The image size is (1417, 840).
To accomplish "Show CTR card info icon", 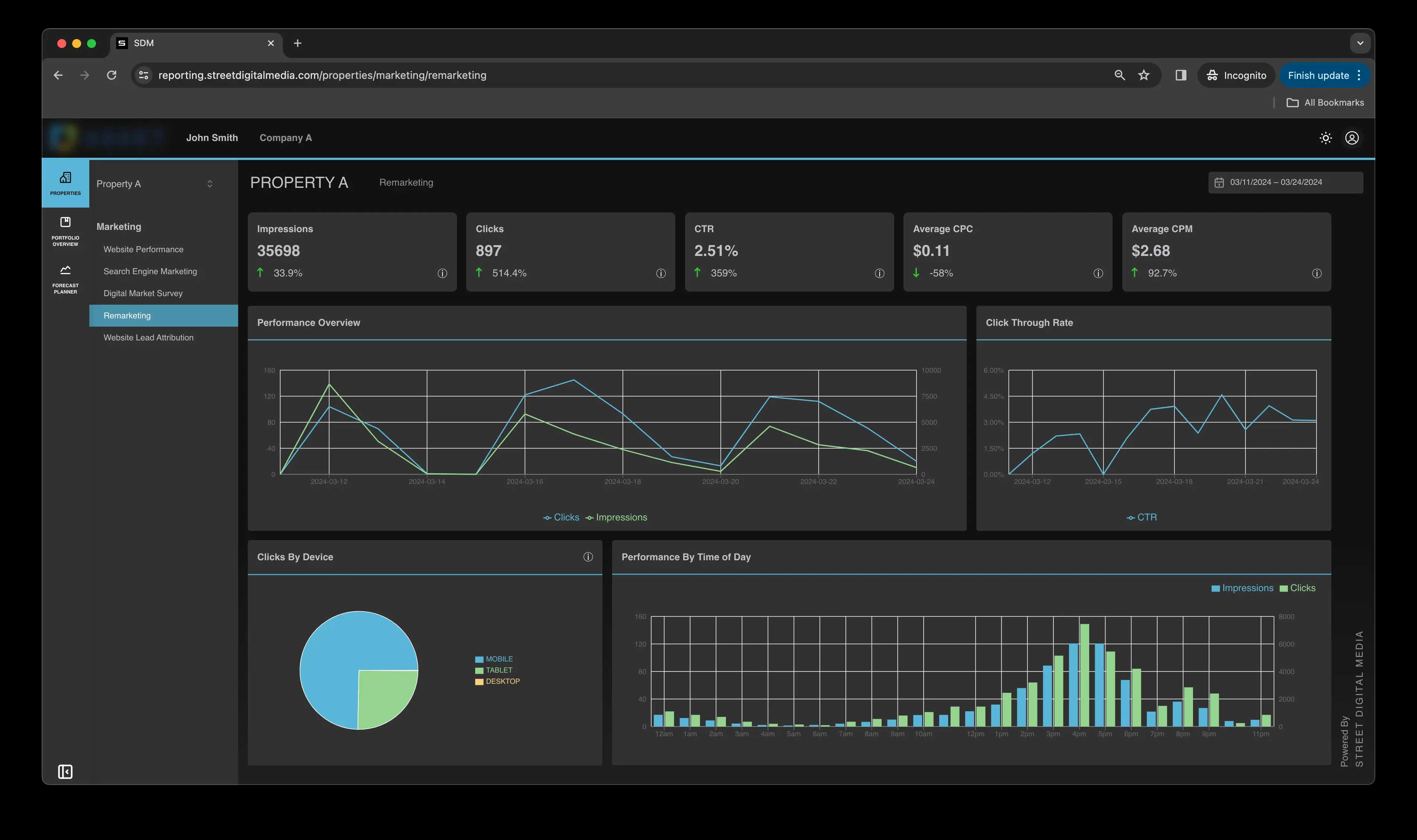I will click(879, 273).
